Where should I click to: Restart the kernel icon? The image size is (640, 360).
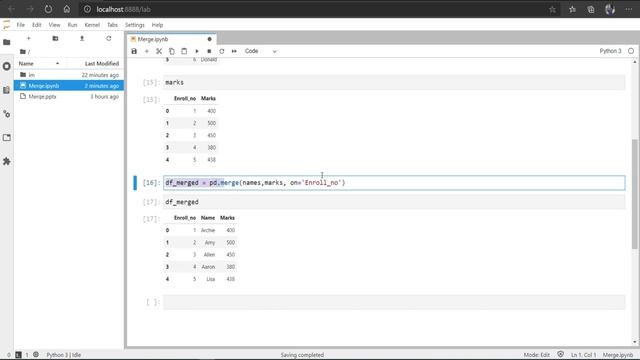[x=222, y=51]
